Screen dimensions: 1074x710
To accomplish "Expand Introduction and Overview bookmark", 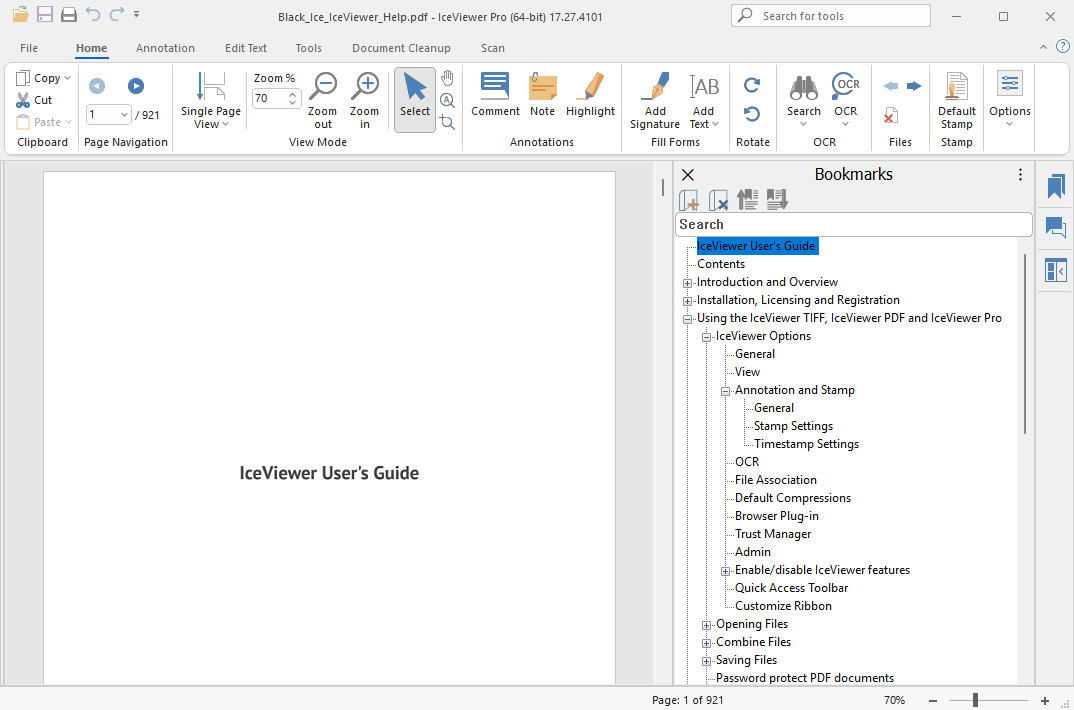I will point(687,283).
